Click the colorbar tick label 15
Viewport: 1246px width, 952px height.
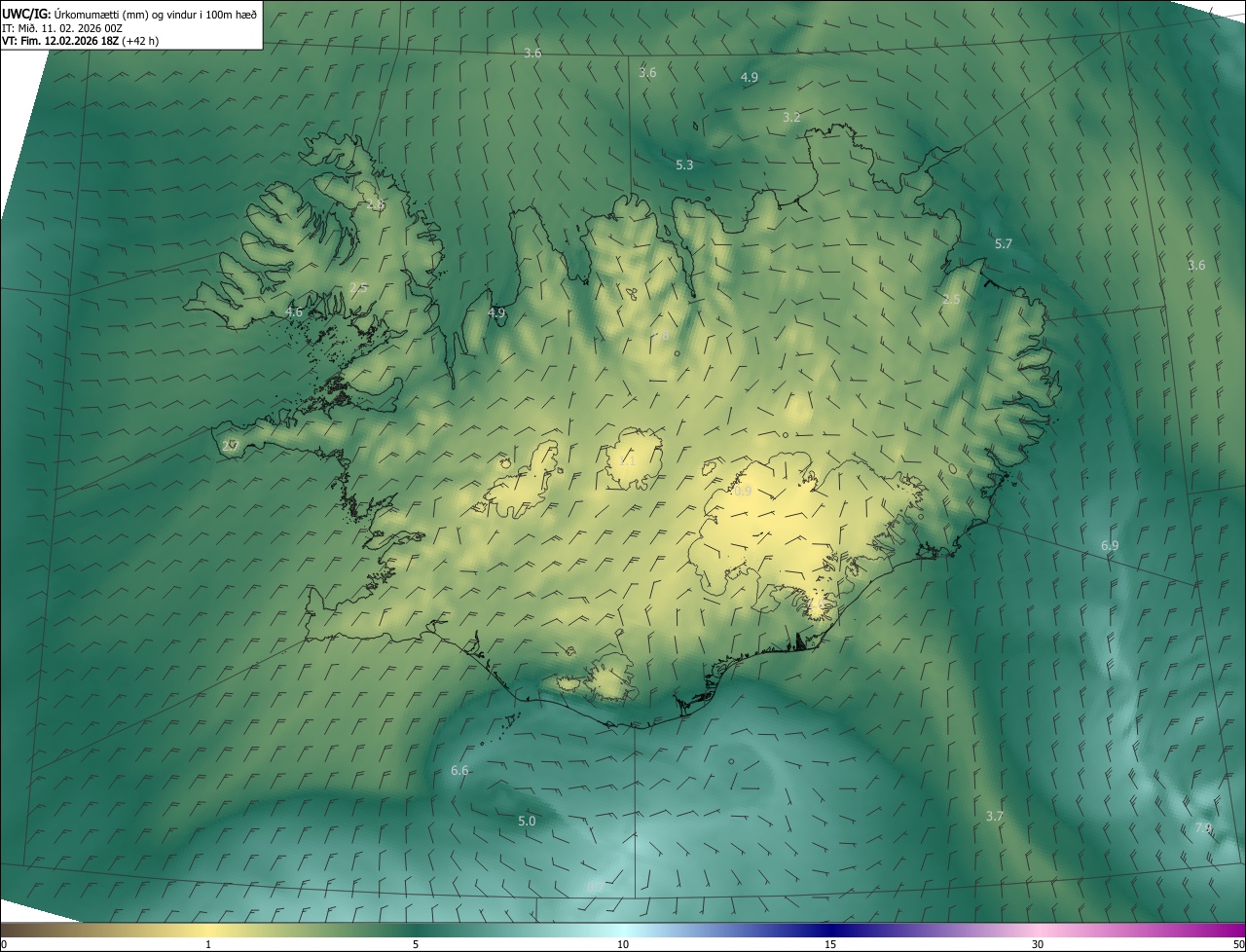[x=830, y=945]
